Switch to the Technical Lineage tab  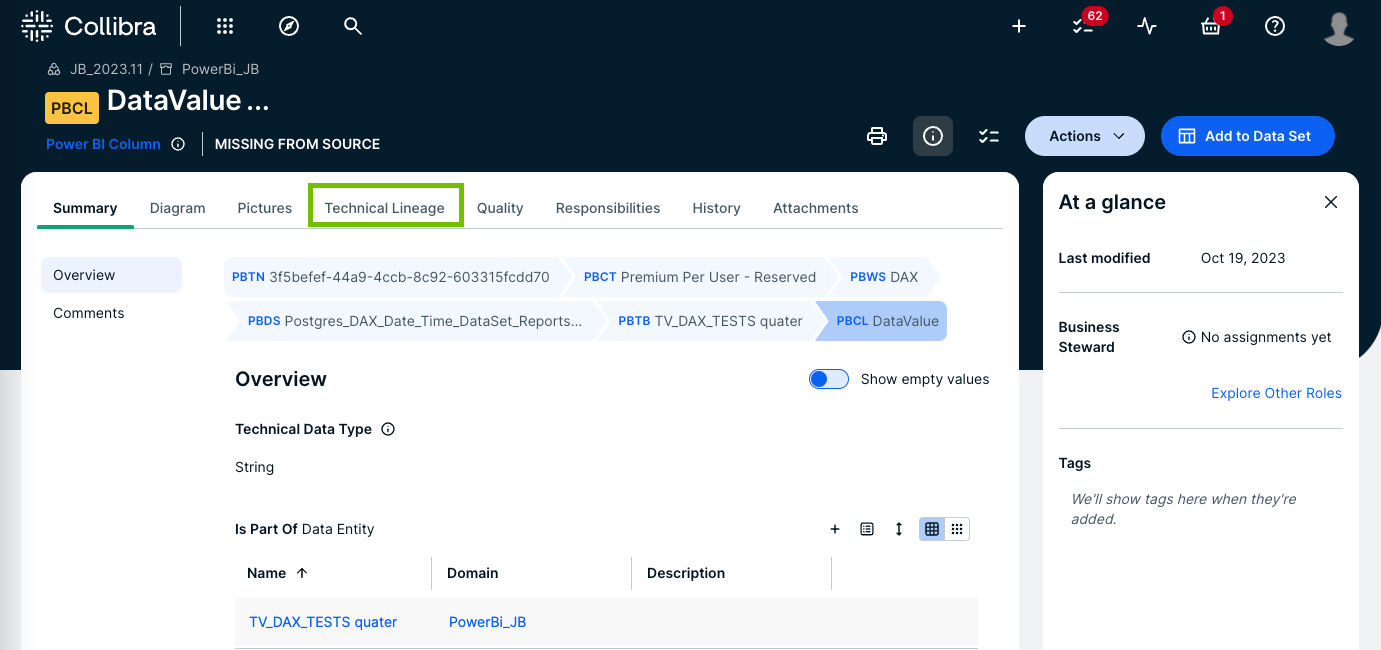(385, 208)
